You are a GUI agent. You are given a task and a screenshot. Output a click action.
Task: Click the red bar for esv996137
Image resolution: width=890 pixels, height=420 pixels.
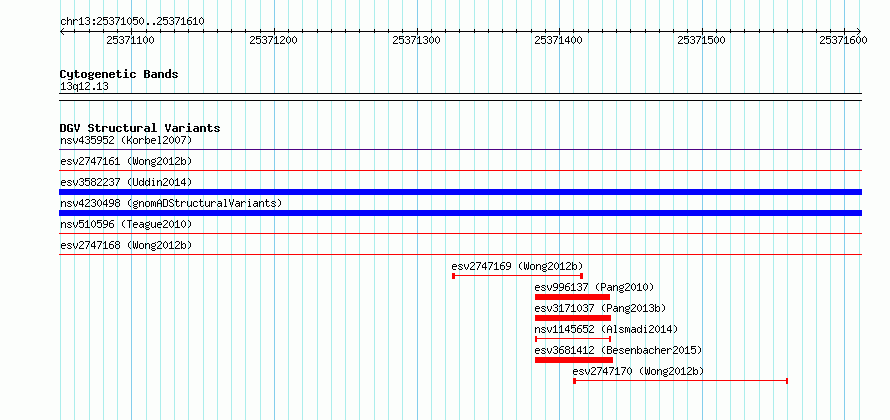pos(572,297)
